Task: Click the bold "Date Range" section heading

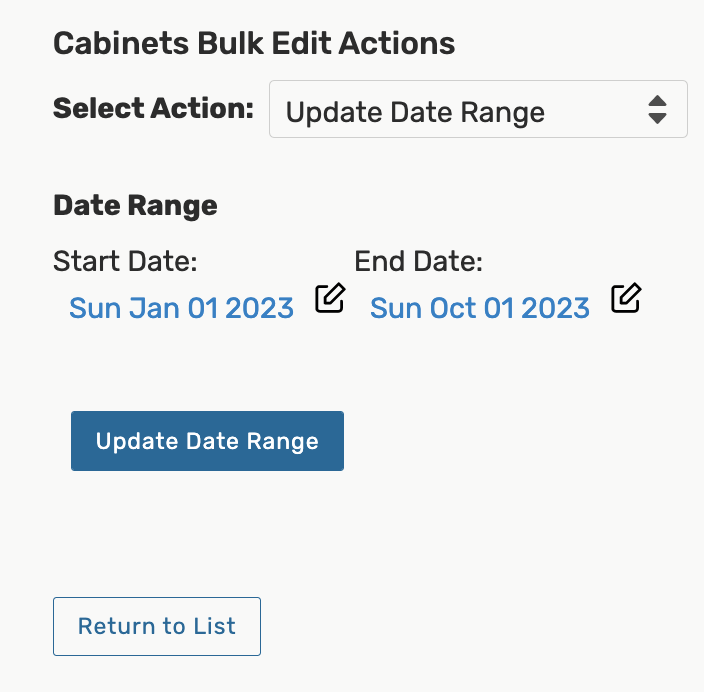Action: [135, 206]
